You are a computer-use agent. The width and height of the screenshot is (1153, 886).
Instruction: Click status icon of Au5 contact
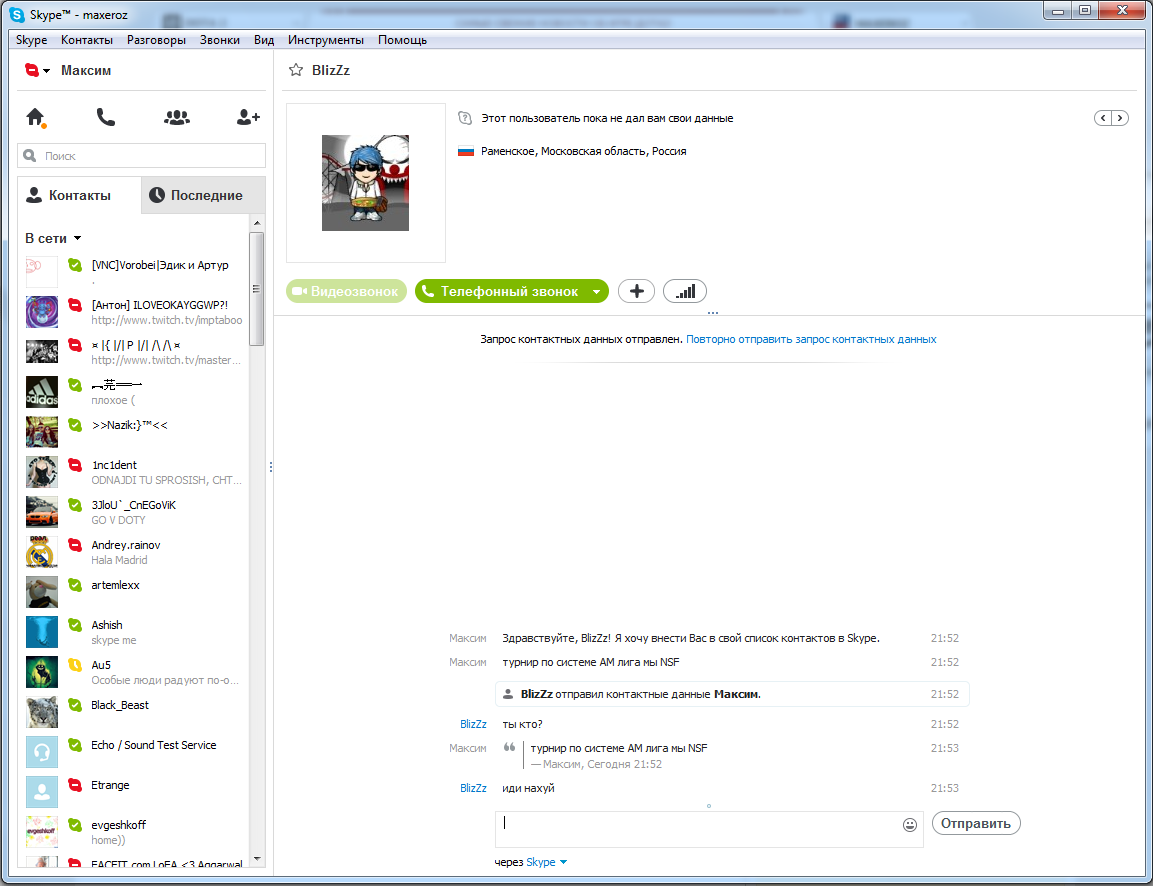click(x=75, y=665)
